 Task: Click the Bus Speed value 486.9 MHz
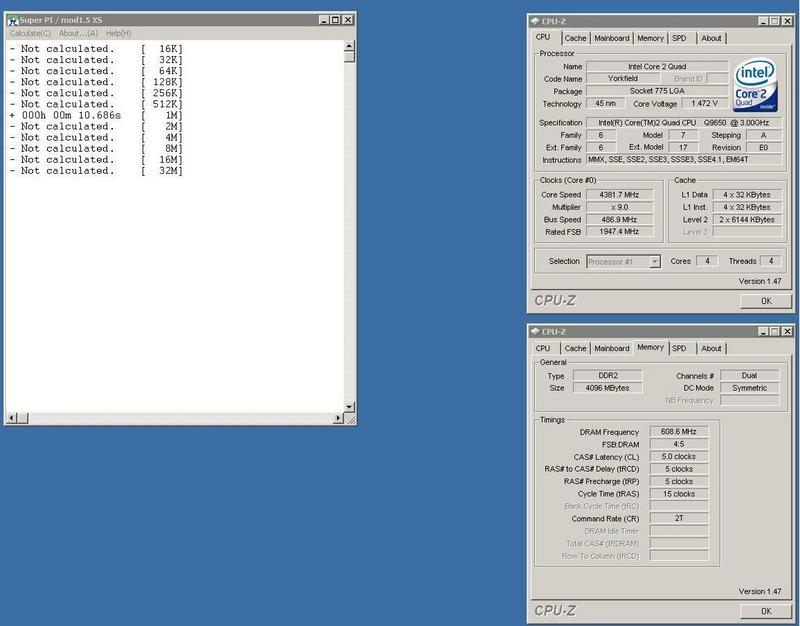[x=619, y=219]
